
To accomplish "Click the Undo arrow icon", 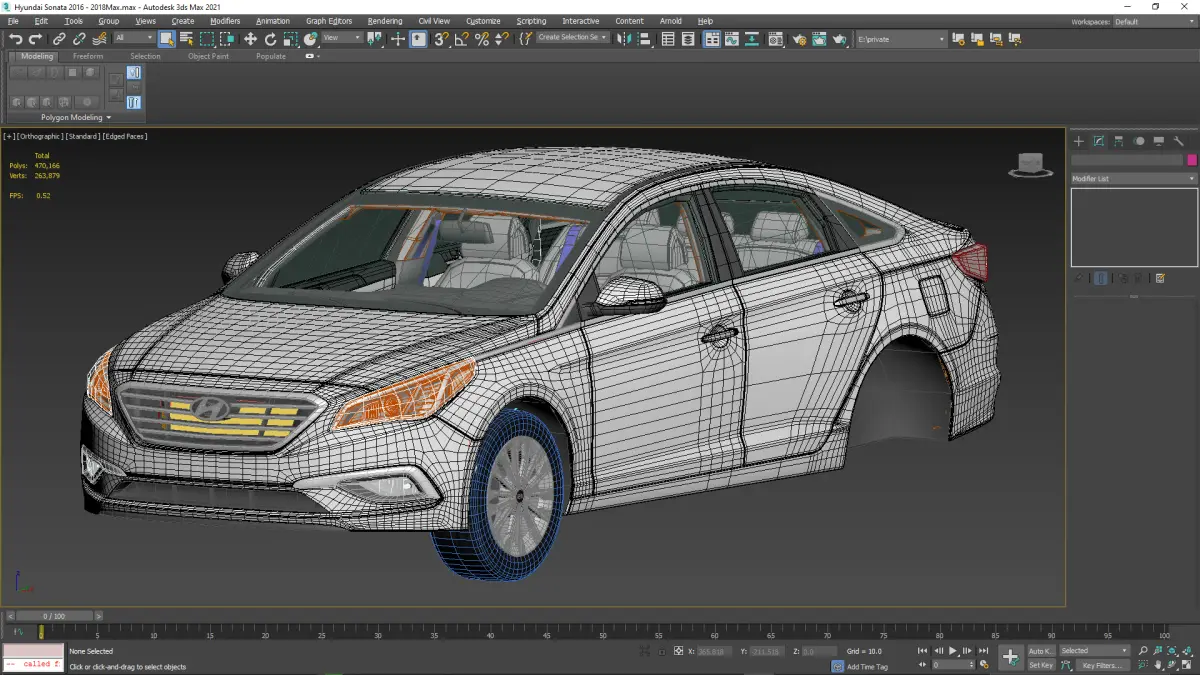I will [x=15, y=39].
